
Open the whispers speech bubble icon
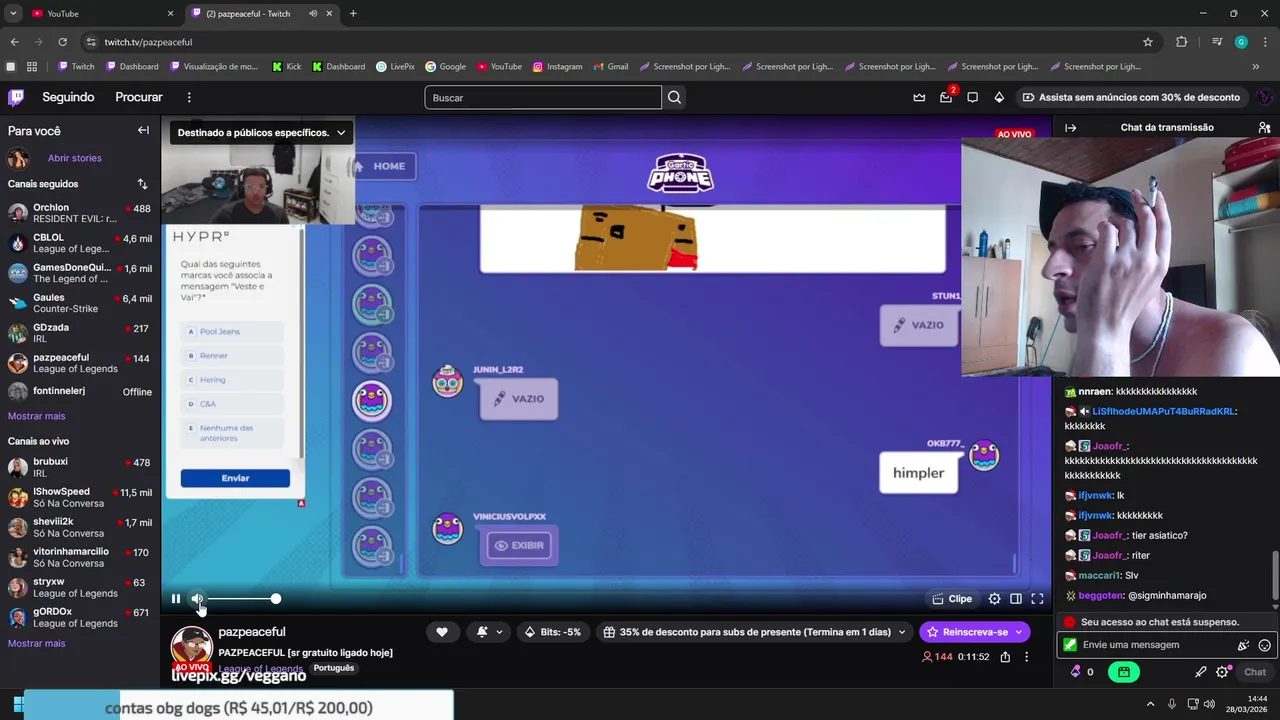pos(972,97)
